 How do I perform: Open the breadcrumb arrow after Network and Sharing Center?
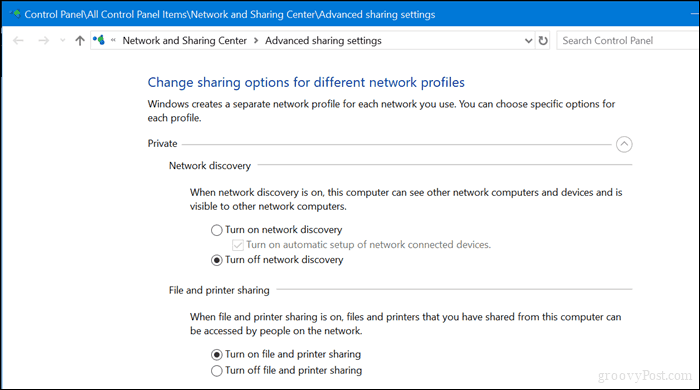[x=256, y=41]
